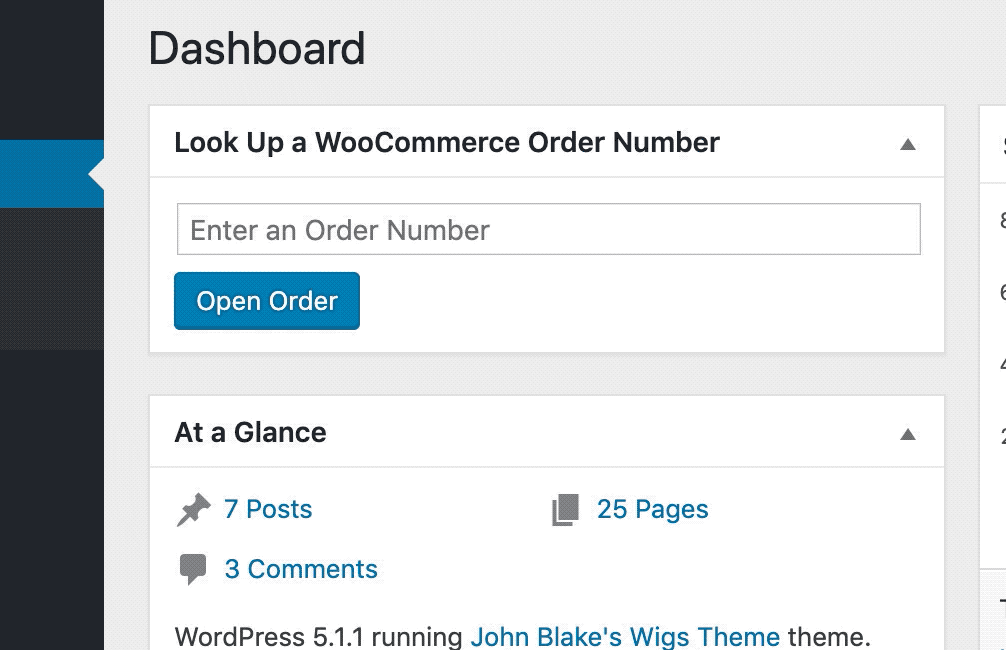
Task: Focus the Enter an Order Number field
Action: (x=548, y=230)
